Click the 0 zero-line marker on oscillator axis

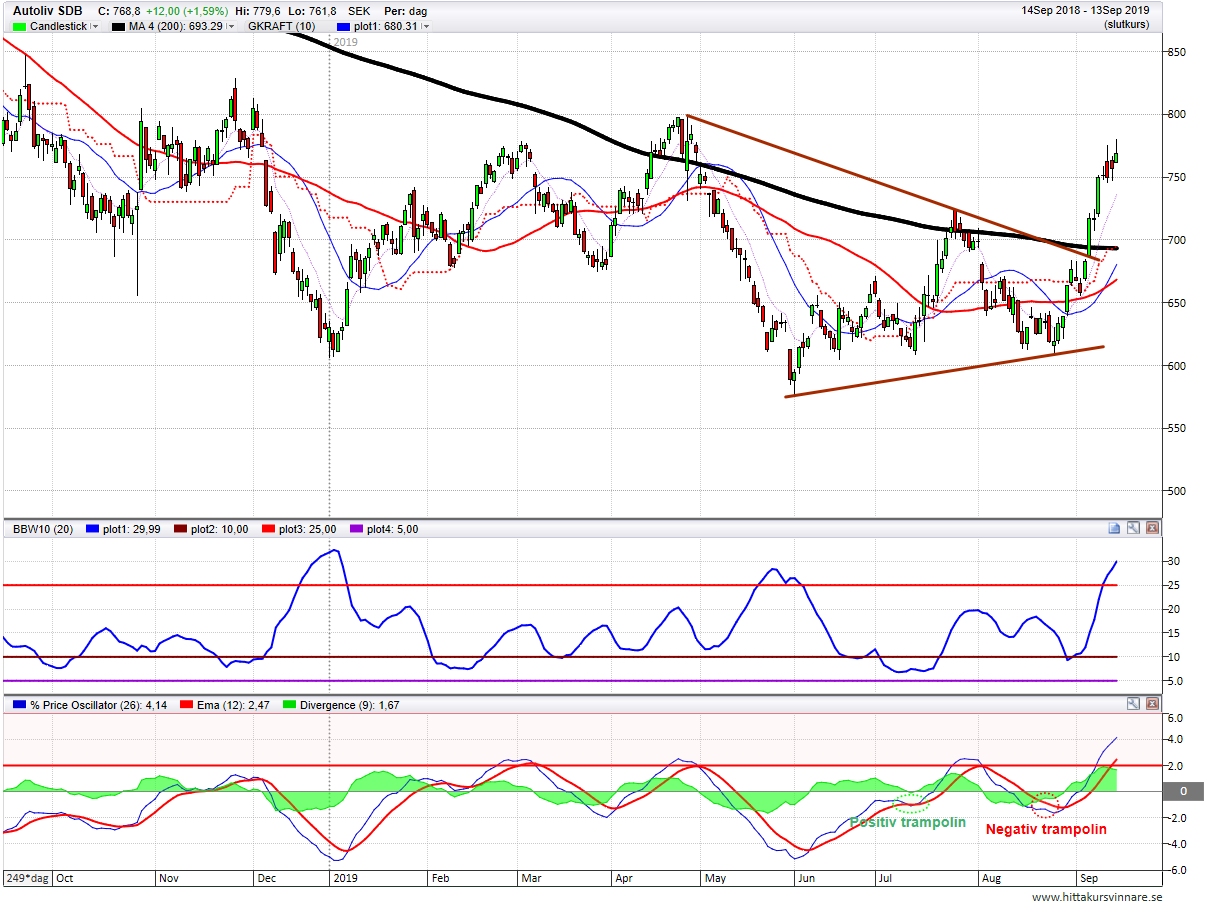point(1183,791)
